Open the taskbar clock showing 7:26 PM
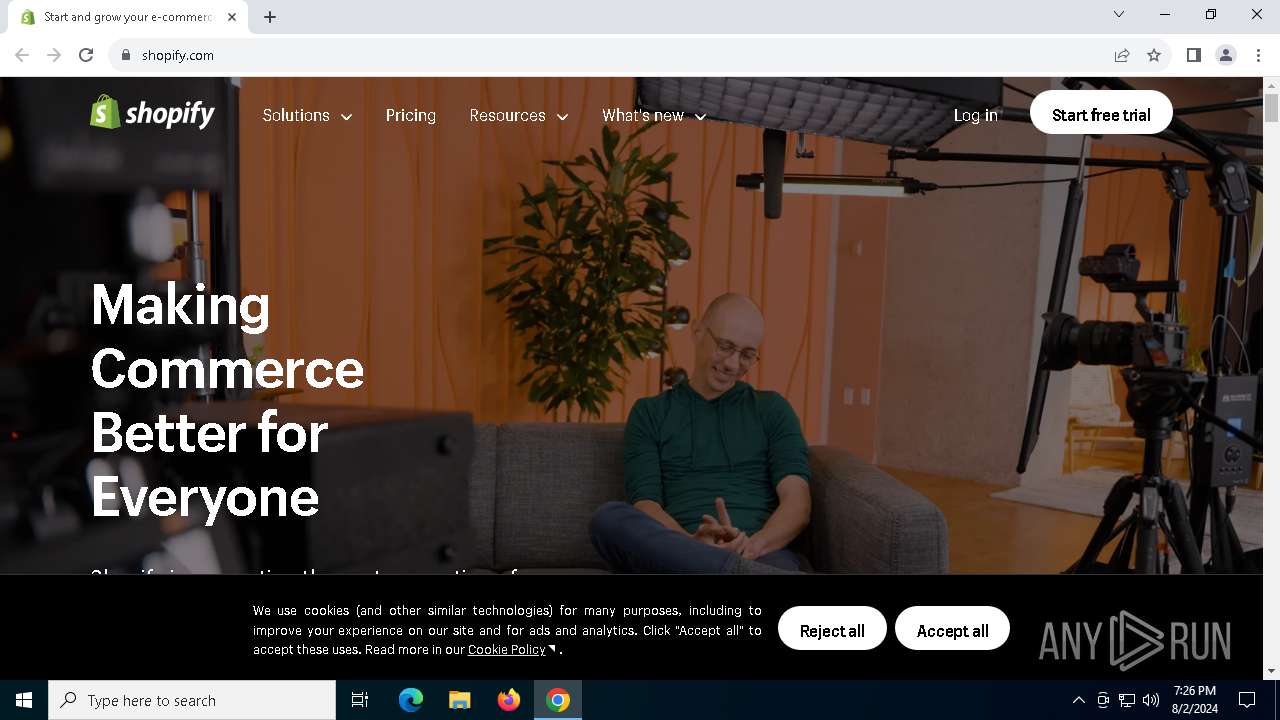This screenshot has width=1280, height=720. [x=1195, y=700]
